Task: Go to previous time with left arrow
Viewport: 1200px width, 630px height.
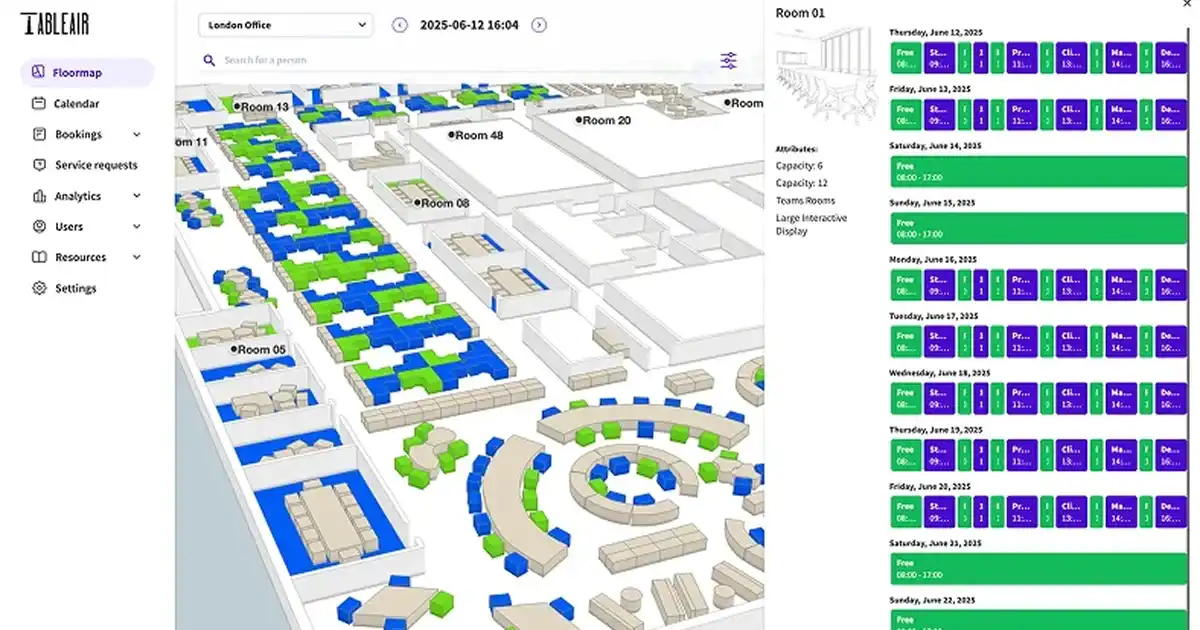Action: click(x=400, y=25)
